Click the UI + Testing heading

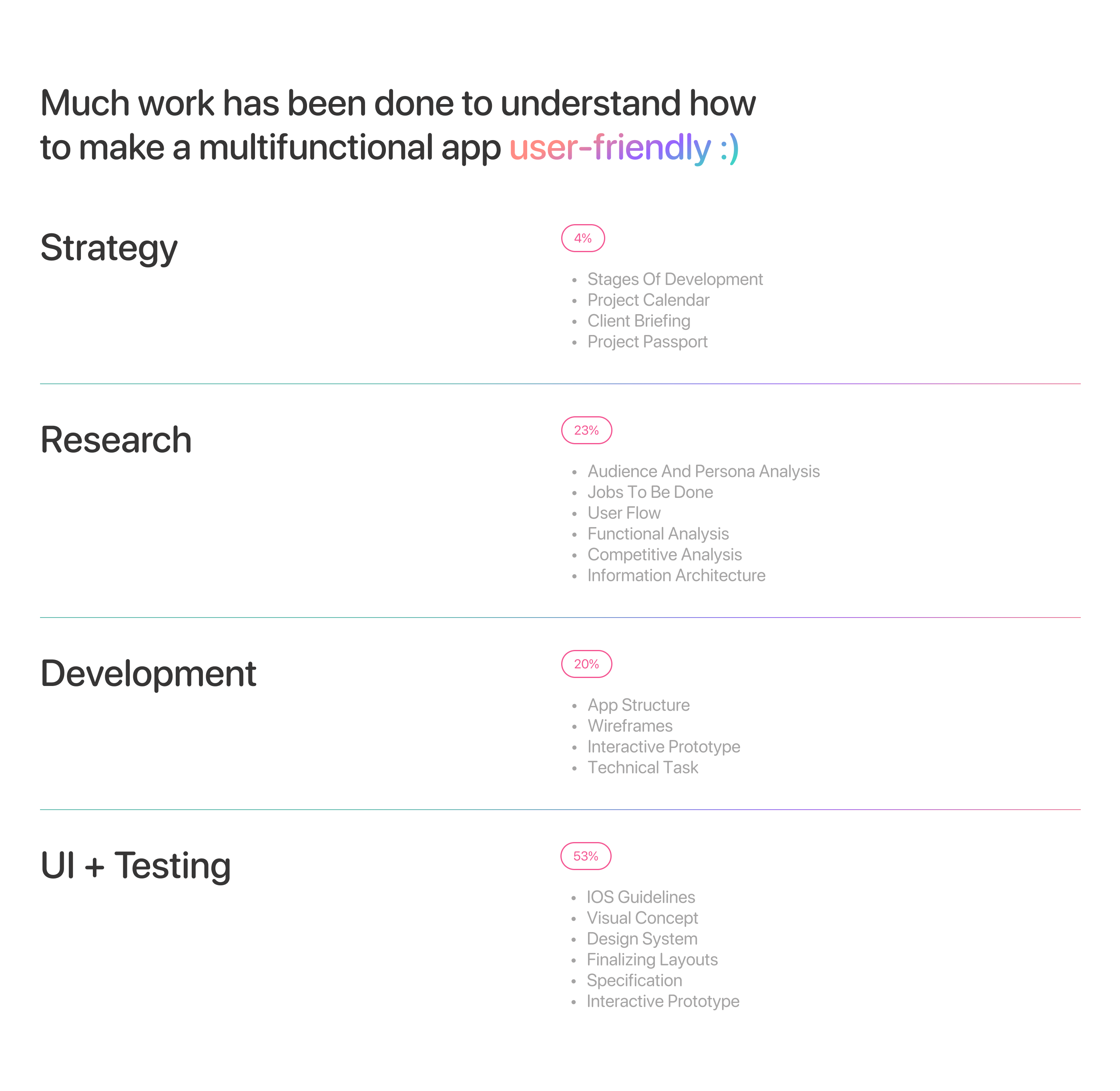point(135,865)
